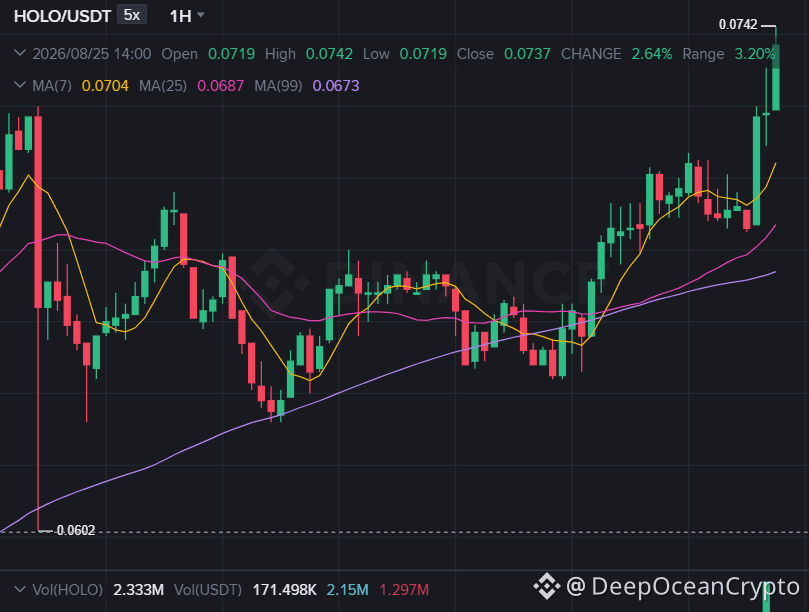This screenshot has width=809, height=612.
Task: Click the Open price 0.0719
Action: coord(231,54)
